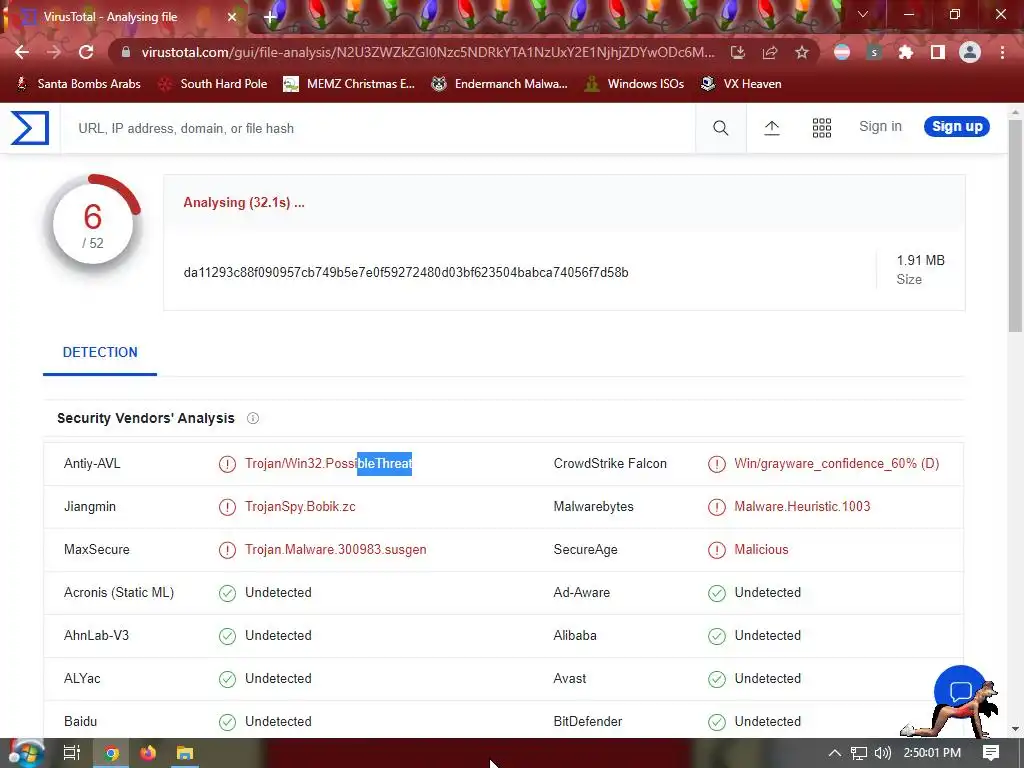Click the page vertical scrollbar
1024x768 pixels.
[1015, 226]
